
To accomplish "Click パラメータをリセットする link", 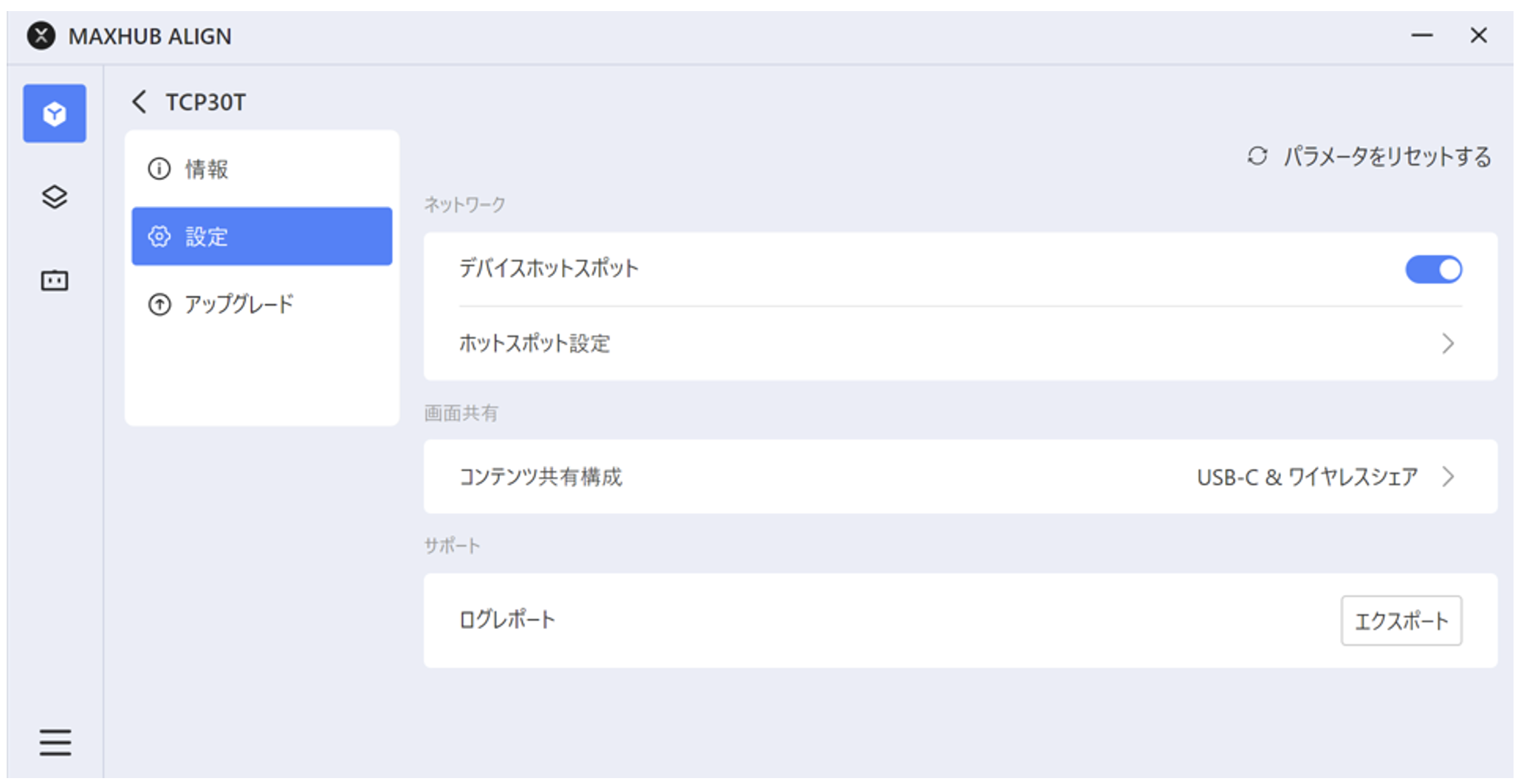I will pyautogui.click(x=1387, y=157).
